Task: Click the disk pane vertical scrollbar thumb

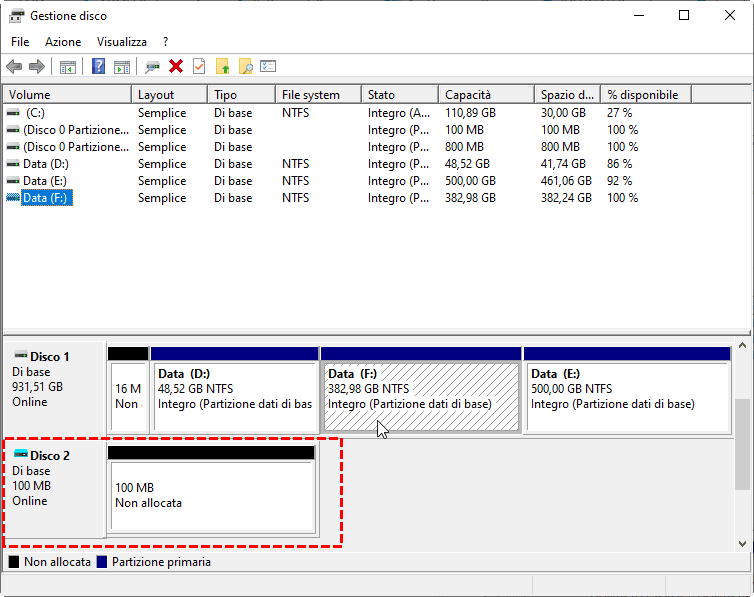Action: pyautogui.click(x=742, y=445)
